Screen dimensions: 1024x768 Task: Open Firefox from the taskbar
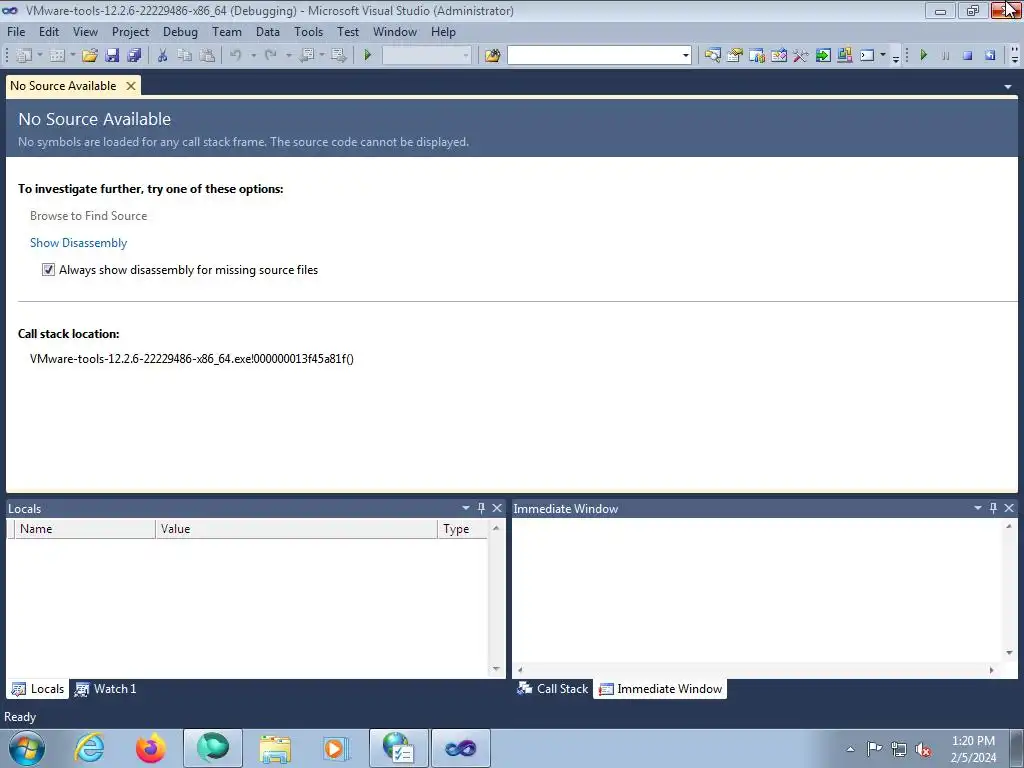click(151, 748)
